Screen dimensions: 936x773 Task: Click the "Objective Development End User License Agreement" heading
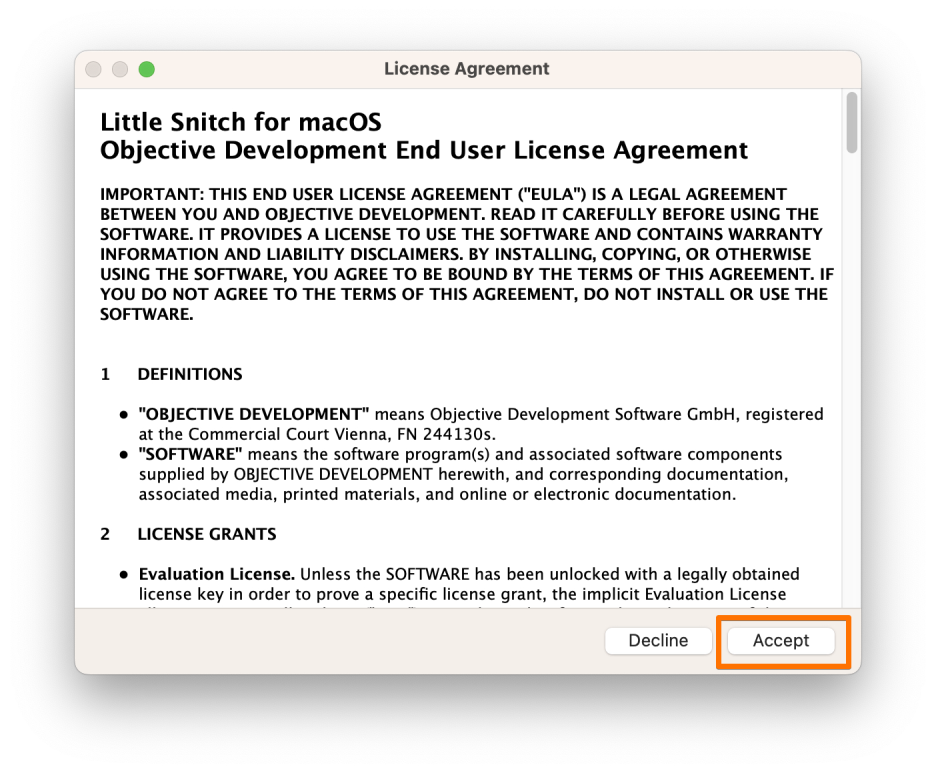point(424,150)
